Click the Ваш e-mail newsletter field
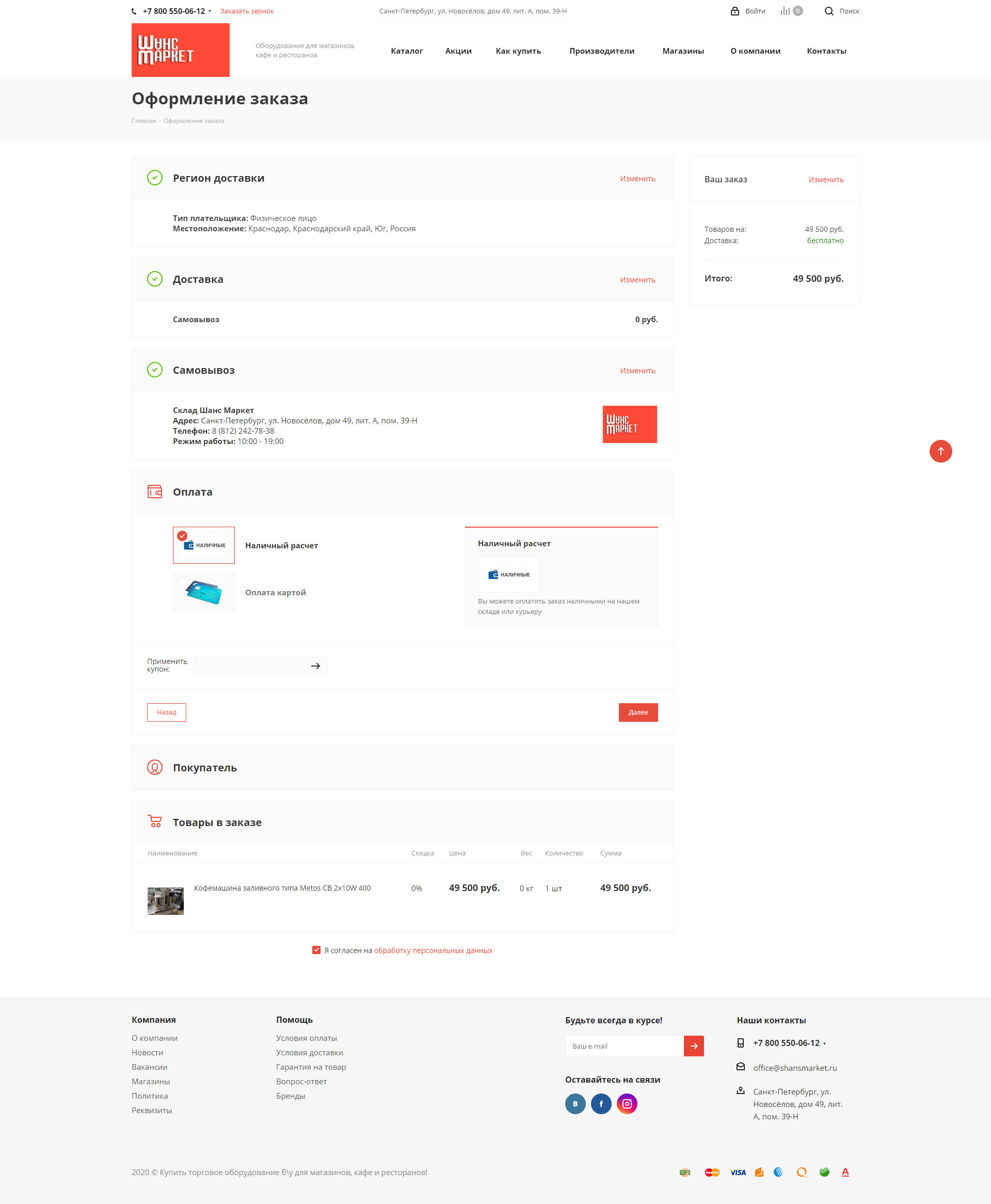 pos(625,1046)
